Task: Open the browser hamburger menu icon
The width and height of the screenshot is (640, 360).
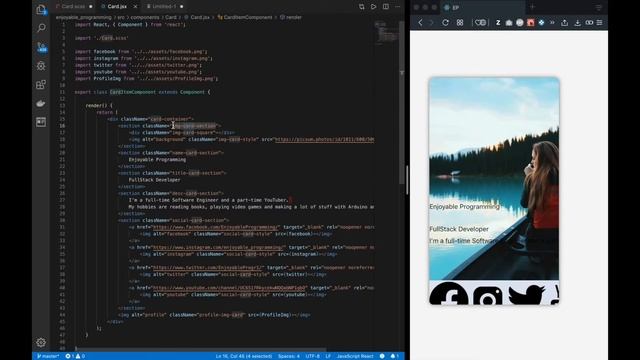Action: pyautogui.click(x=600, y=22)
